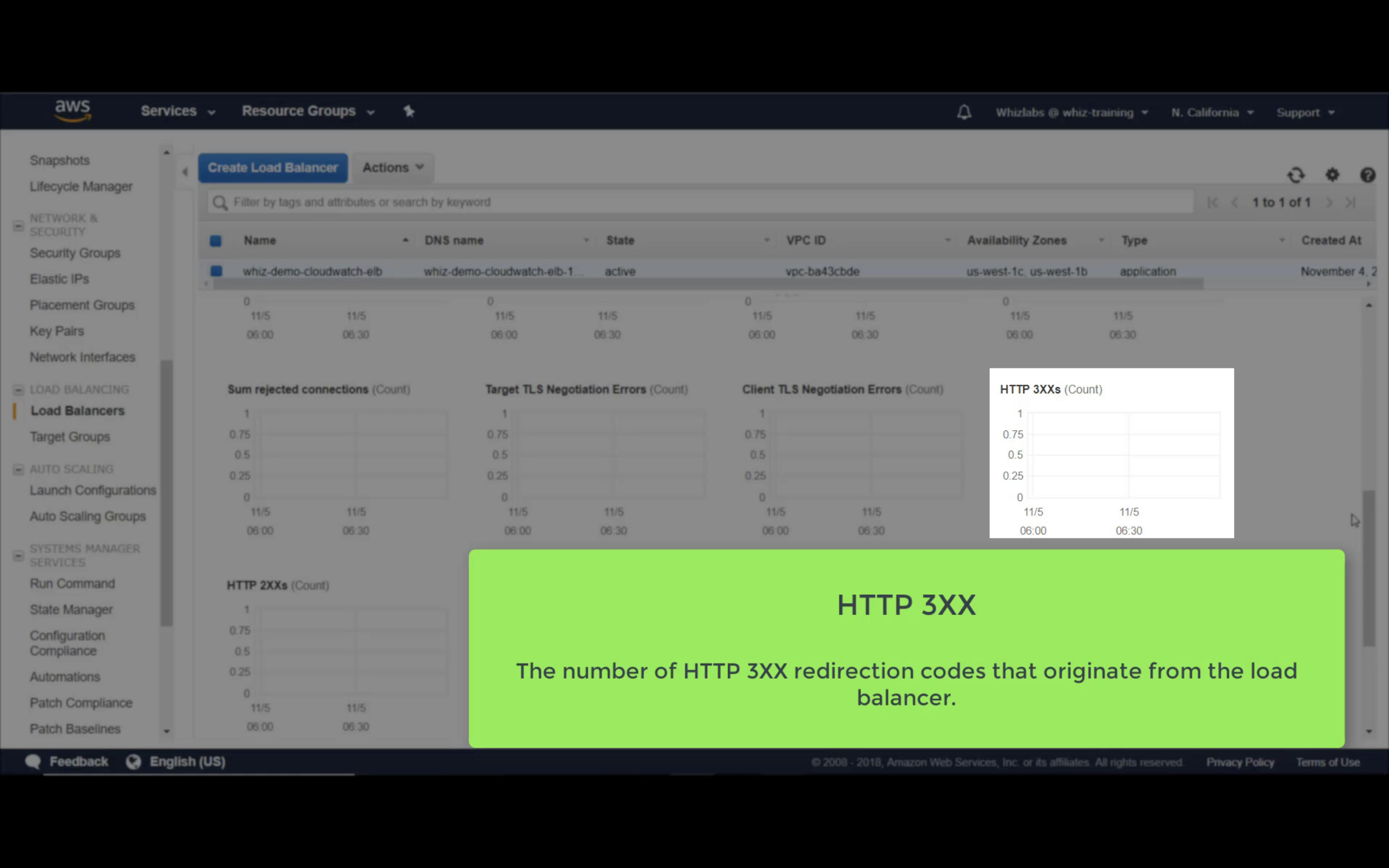This screenshot has height=868, width=1389.
Task: Open the N. California region dropdown
Action: click(1211, 112)
